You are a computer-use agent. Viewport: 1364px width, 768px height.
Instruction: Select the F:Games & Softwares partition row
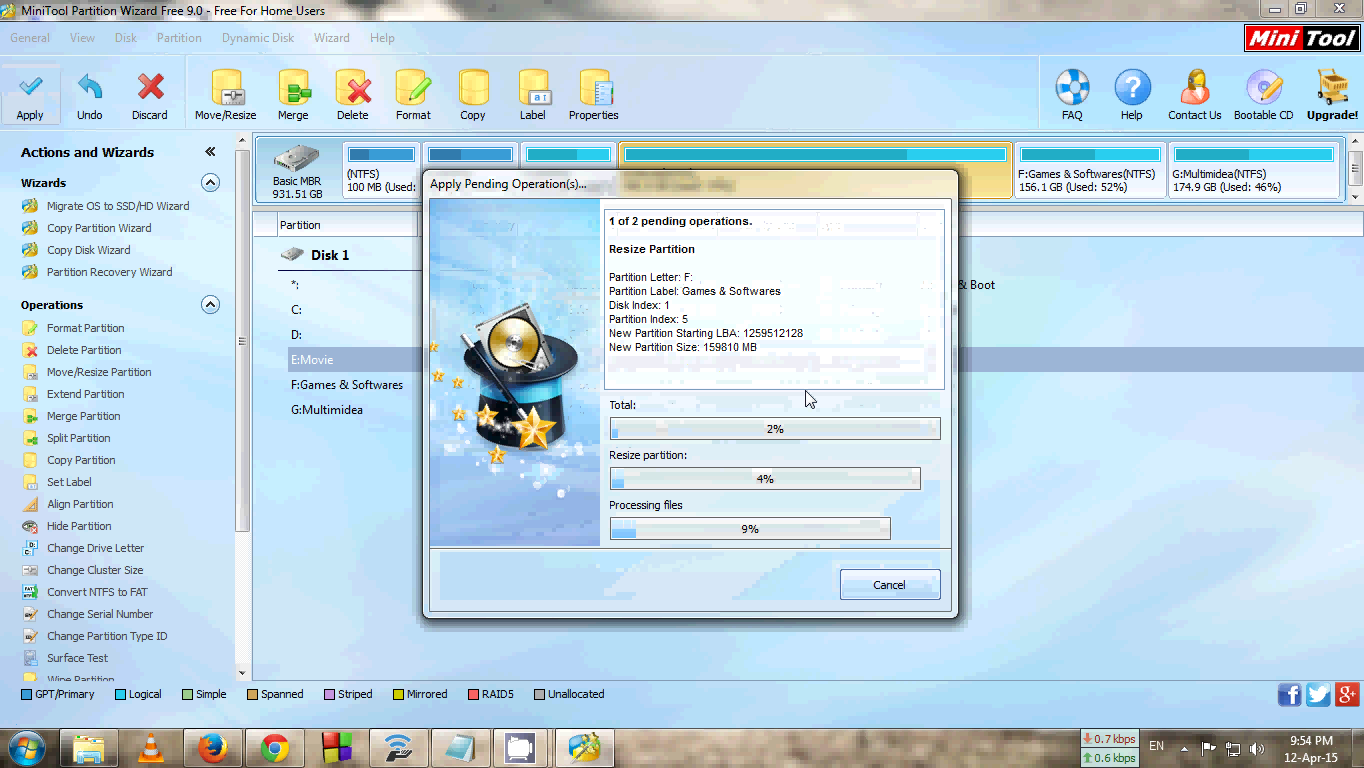coord(347,385)
